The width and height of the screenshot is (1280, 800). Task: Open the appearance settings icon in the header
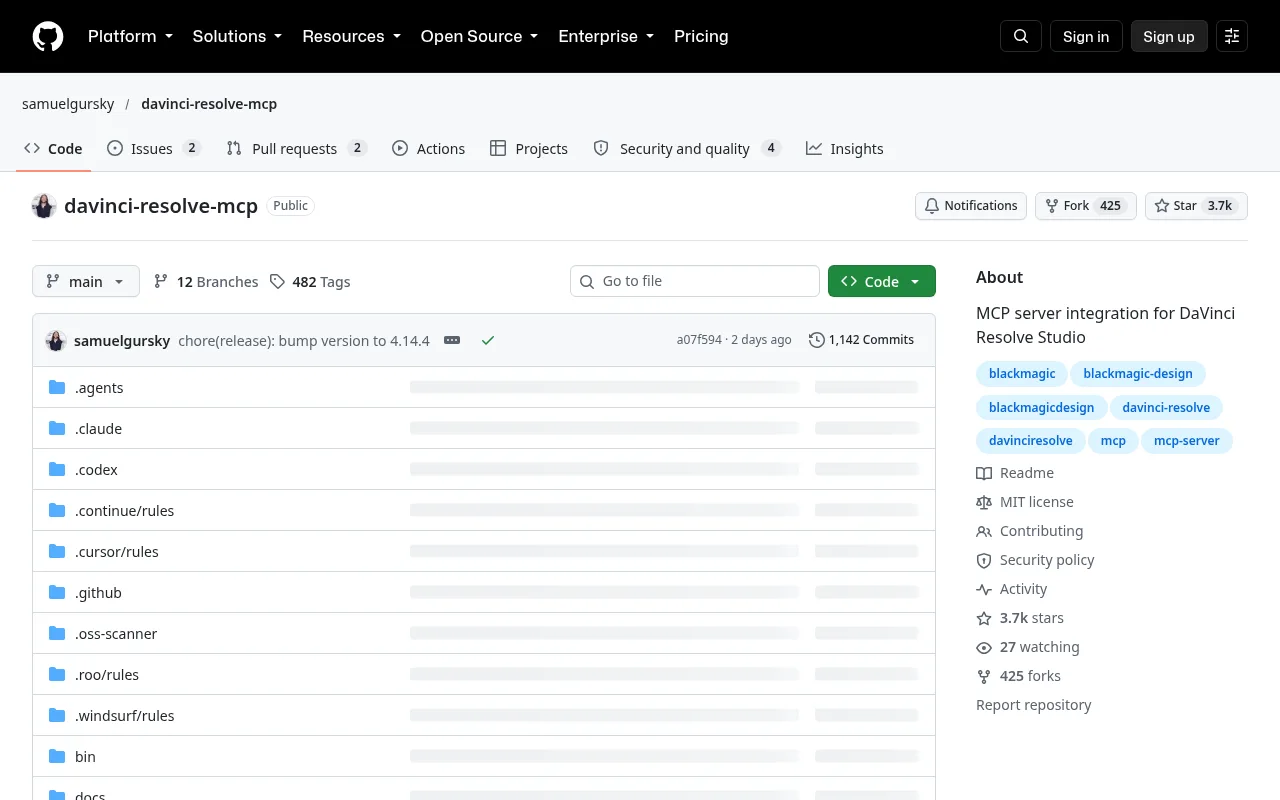(x=1232, y=36)
